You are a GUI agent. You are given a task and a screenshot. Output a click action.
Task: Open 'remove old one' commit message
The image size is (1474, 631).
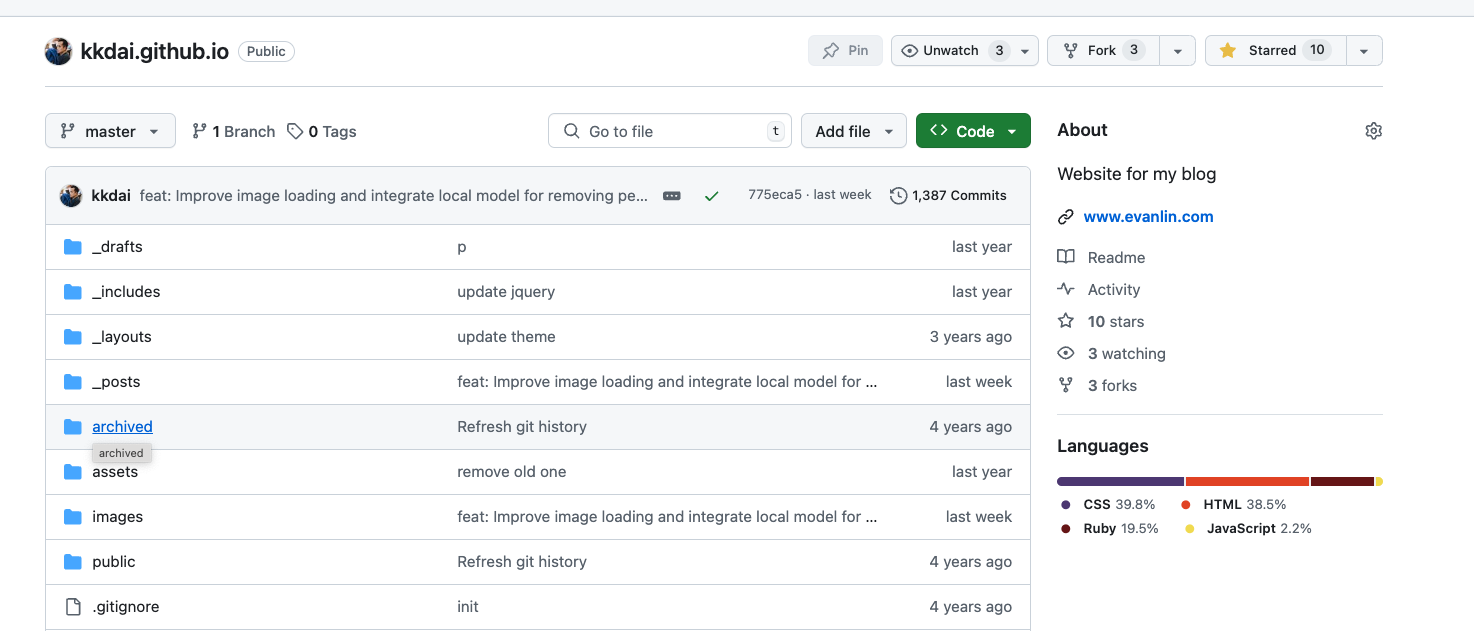tap(512, 472)
